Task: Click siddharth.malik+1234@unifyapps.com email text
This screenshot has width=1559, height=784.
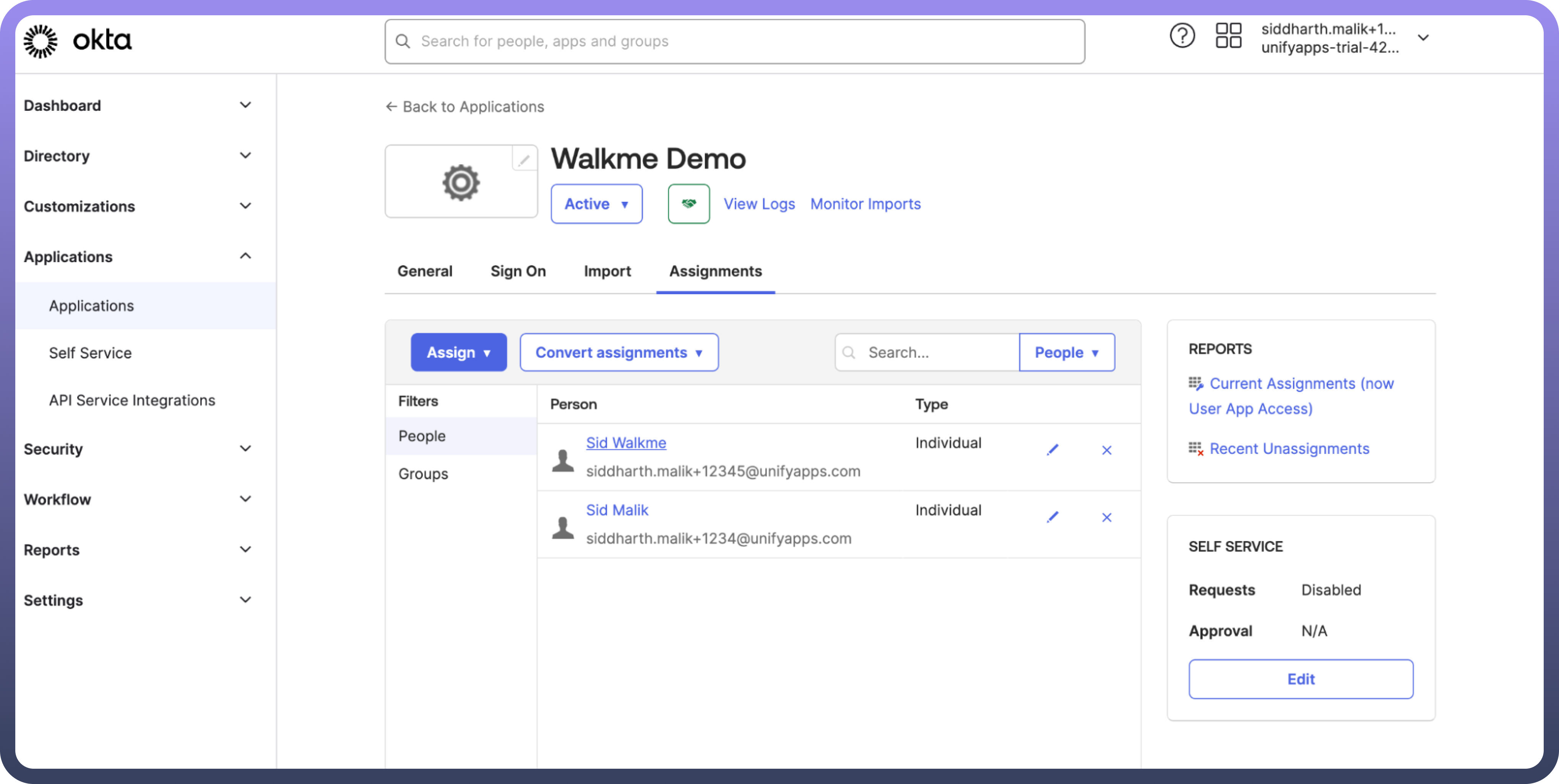Action: click(718, 538)
